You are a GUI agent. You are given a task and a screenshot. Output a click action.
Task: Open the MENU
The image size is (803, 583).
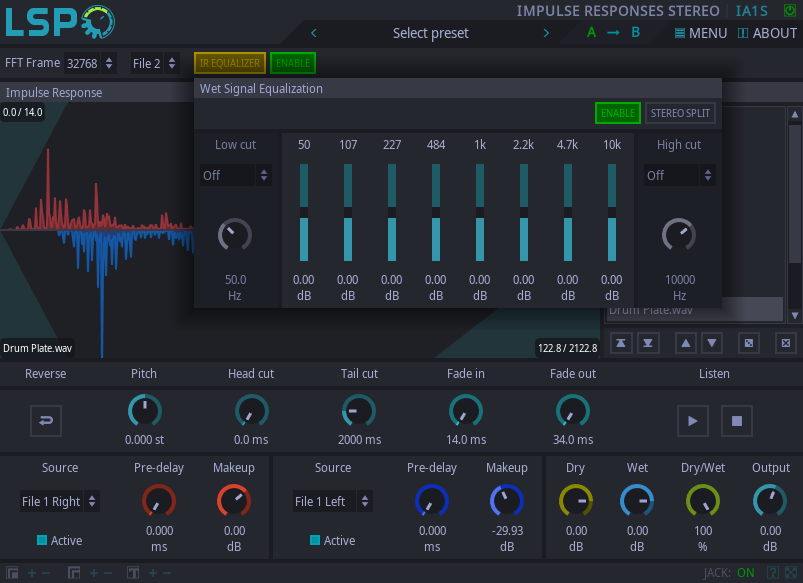coord(701,33)
